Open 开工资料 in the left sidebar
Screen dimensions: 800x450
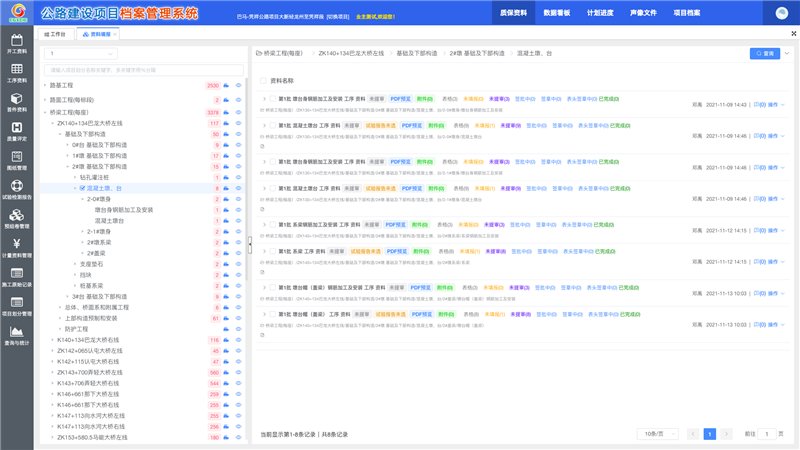point(16,43)
